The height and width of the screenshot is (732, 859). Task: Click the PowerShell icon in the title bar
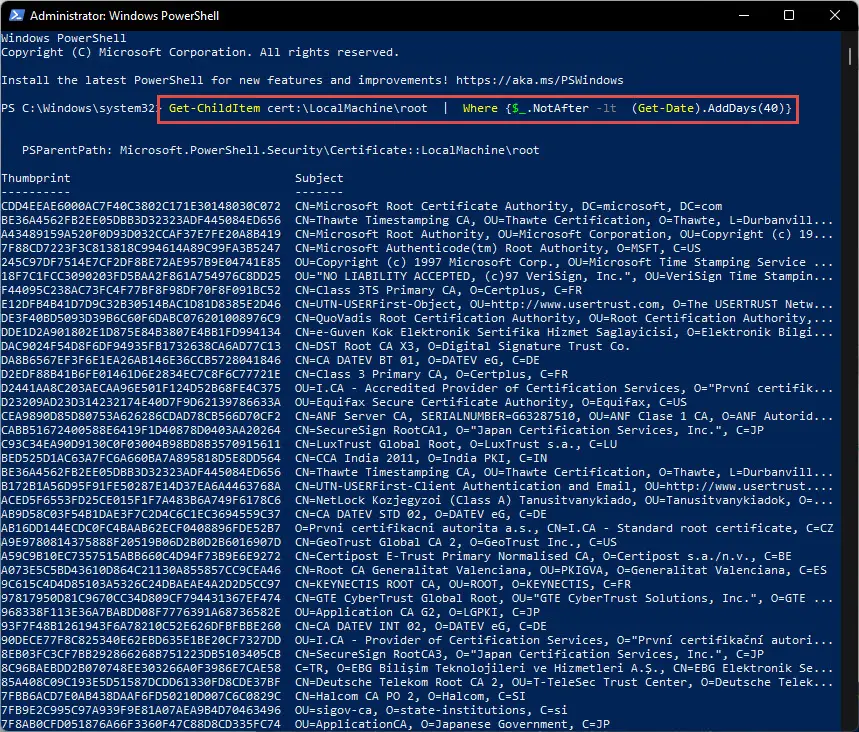(x=16, y=15)
